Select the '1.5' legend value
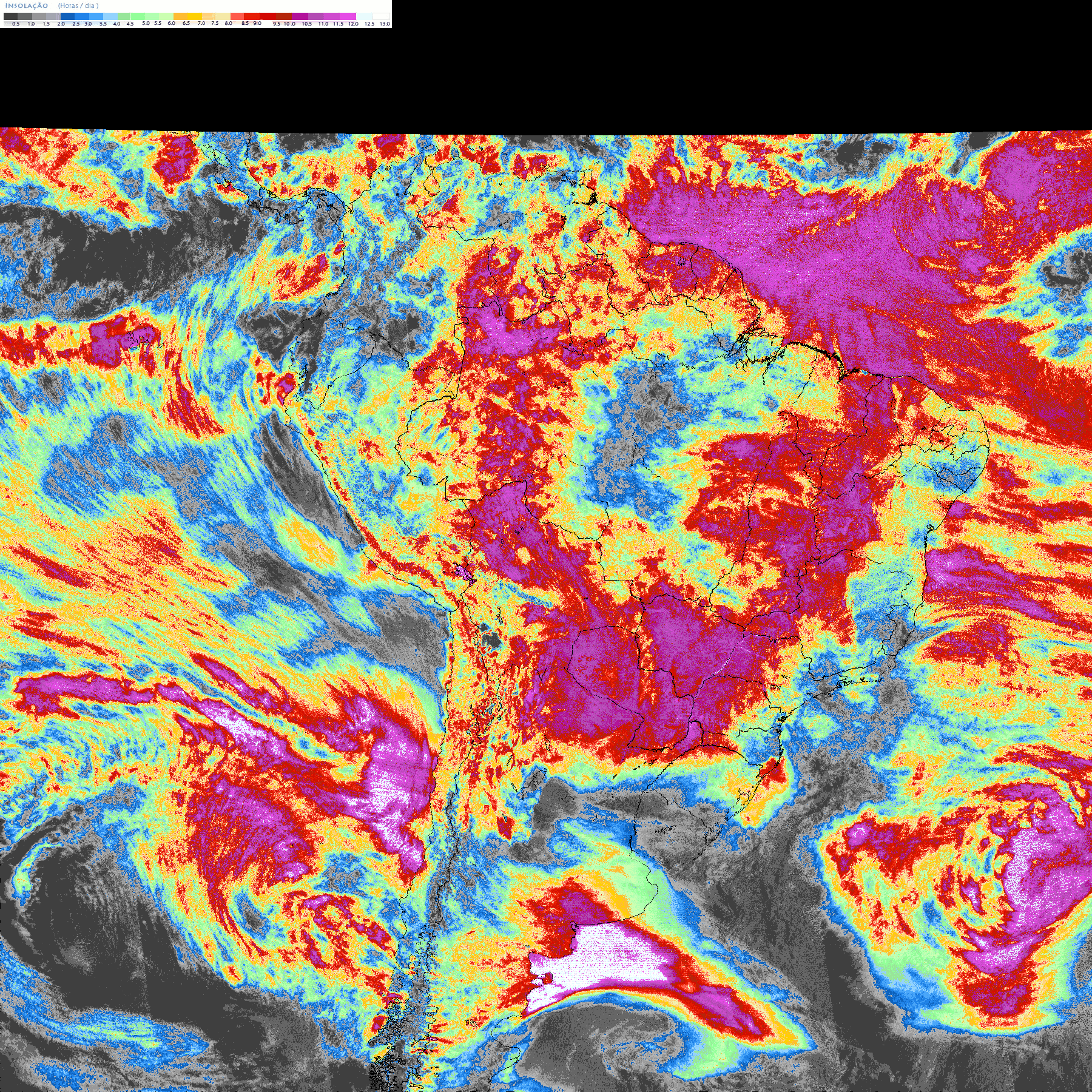 pyautogui.click(x=46, y=24)
